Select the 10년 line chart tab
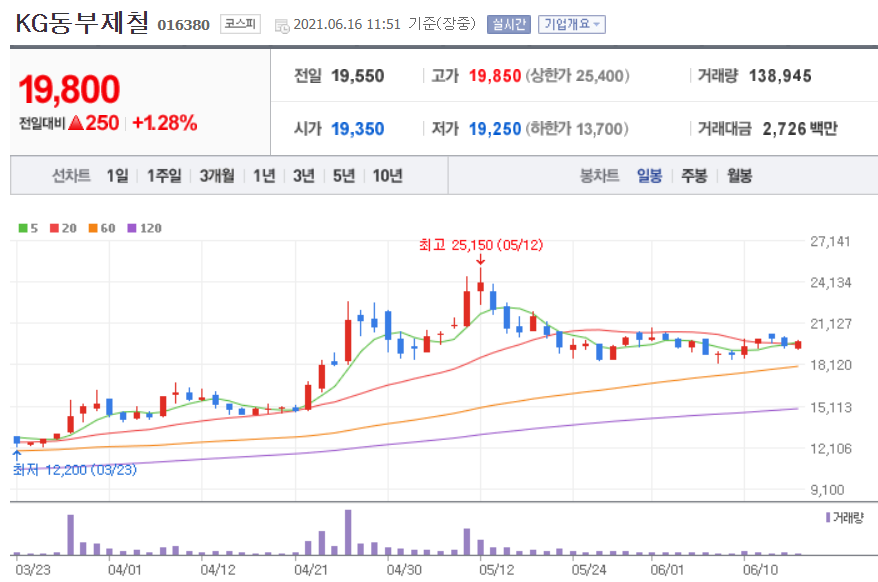The height and width of the screenshot is (582, 878). click(387, 176)
